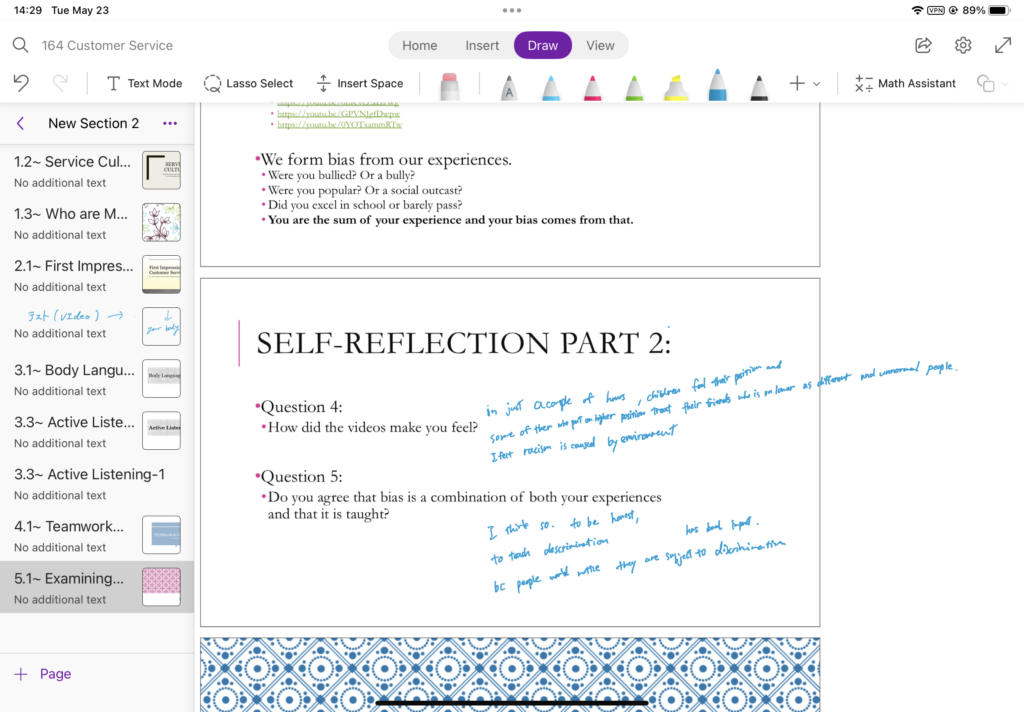Select the black pencil tool
The image size is (1024, 712).
(x=759, y=87)
